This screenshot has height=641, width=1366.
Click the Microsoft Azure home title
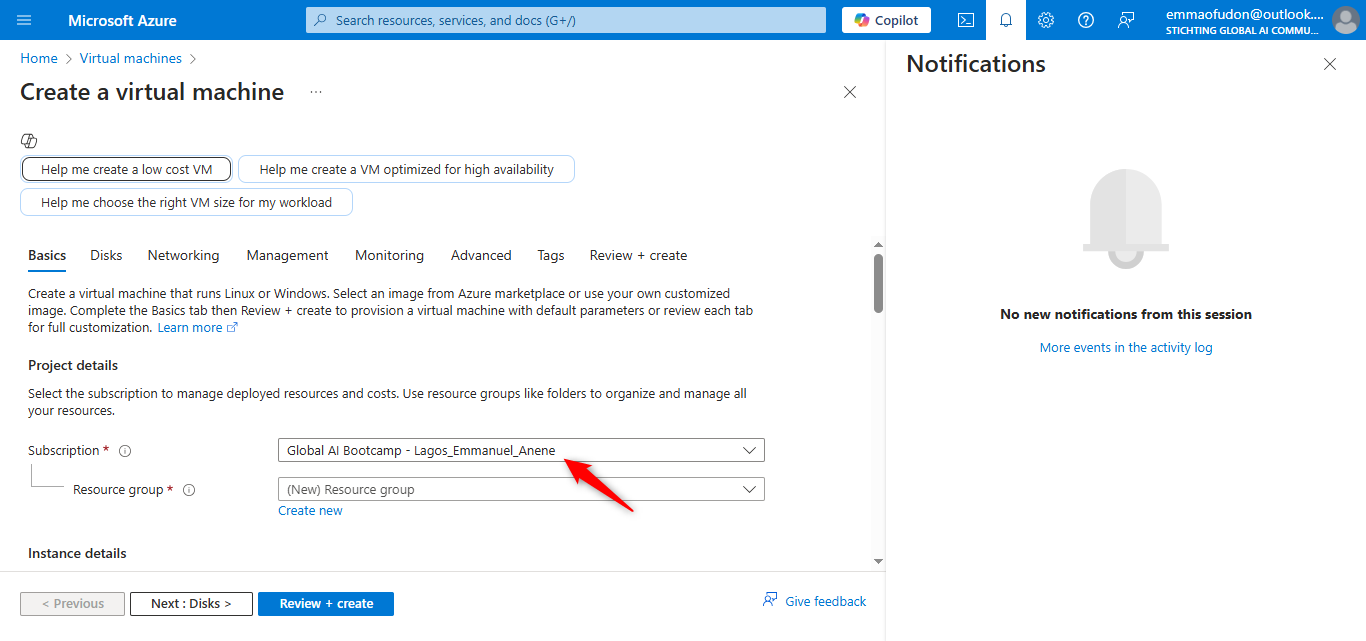(122, 20)
